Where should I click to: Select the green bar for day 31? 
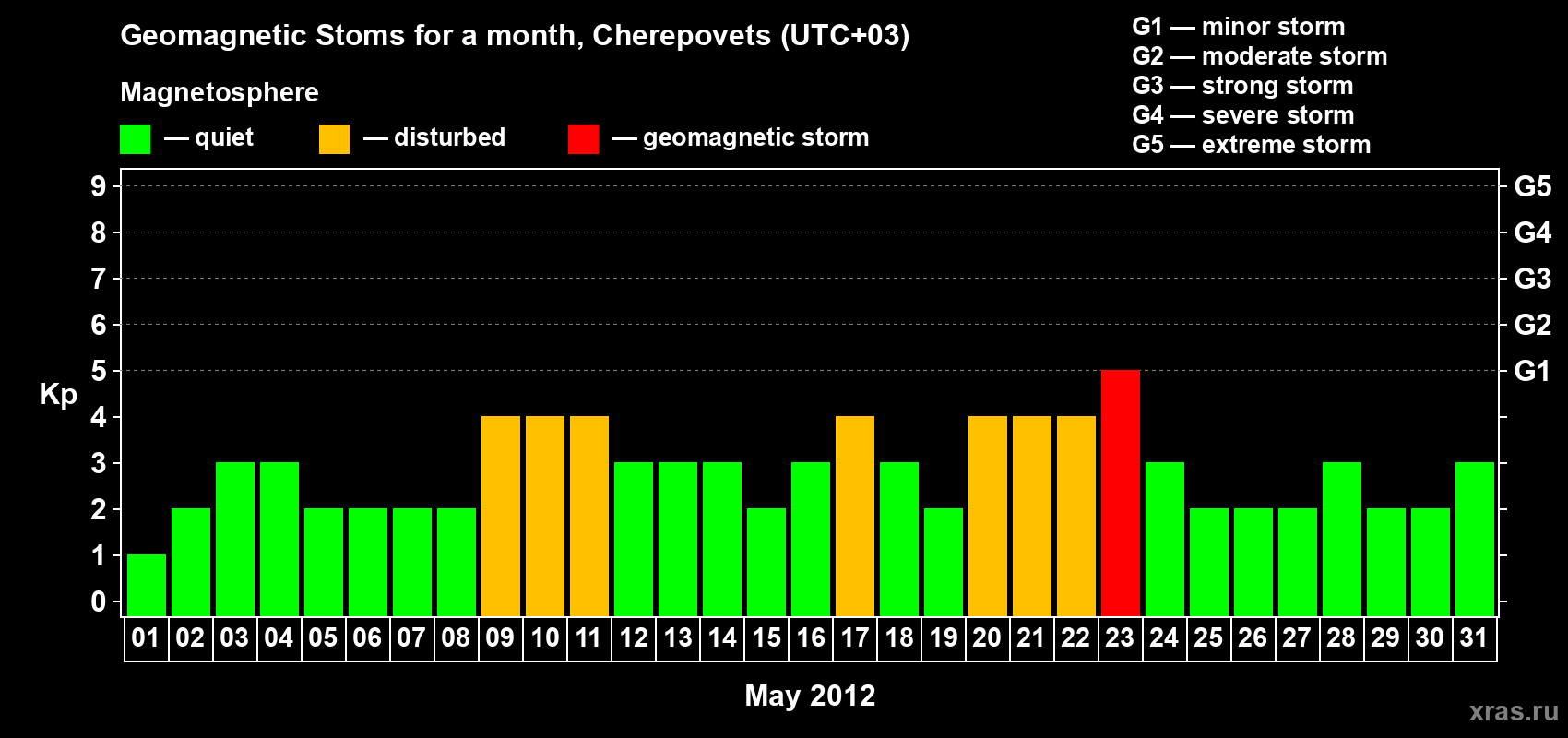click(1475, 539)
